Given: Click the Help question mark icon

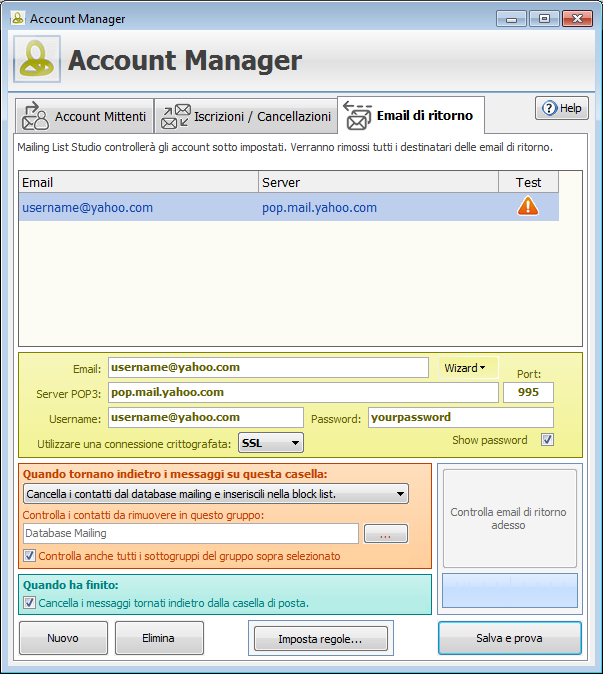Looking at the screenshot, I should tap(549, 109).
